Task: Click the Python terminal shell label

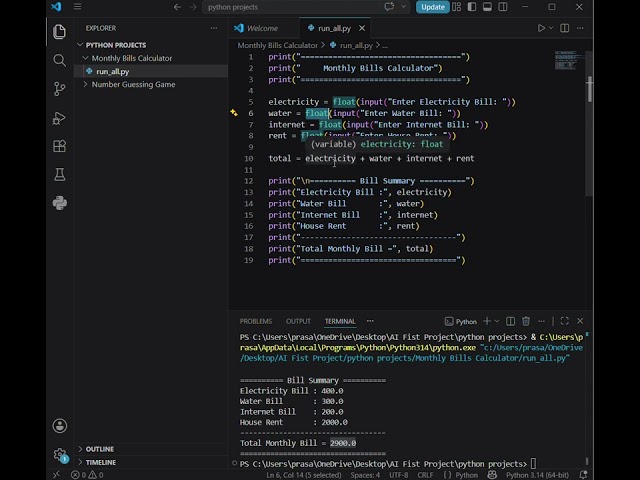Action: tap(461, 322)
